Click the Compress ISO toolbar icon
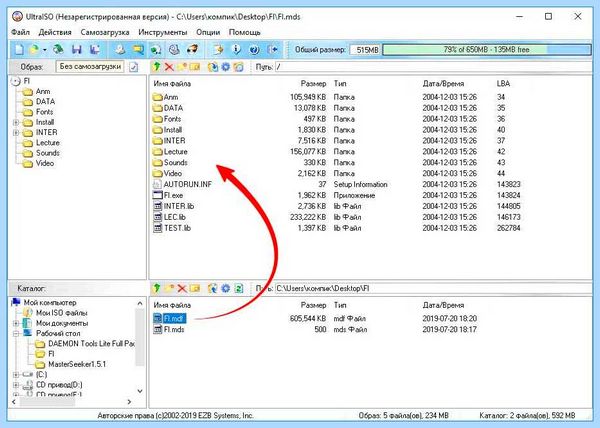Viewport: 600px width, 428px height. coord(138,49)
